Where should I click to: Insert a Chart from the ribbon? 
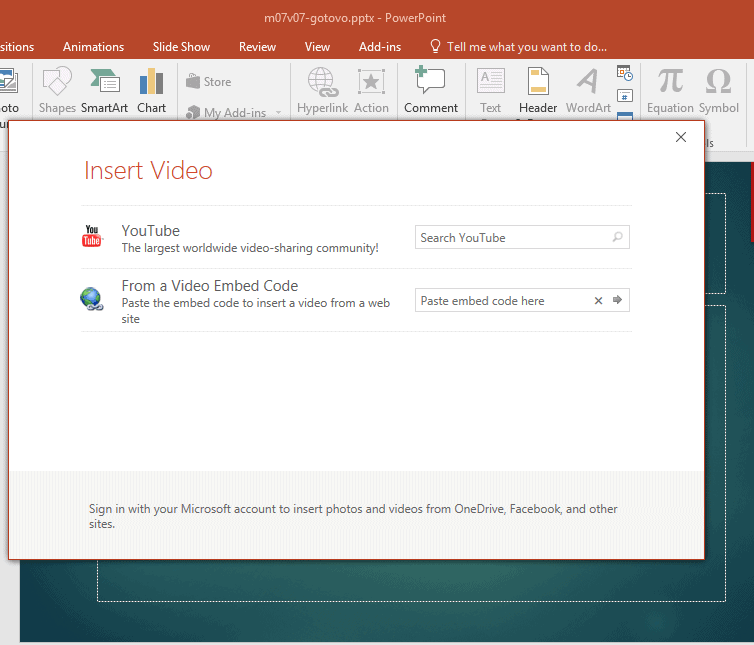(151, 90)
